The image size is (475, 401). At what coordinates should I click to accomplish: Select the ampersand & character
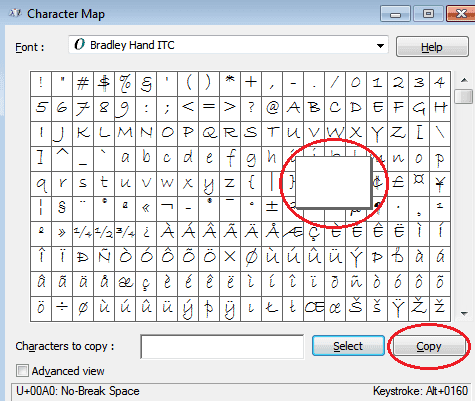click(146, 83)
